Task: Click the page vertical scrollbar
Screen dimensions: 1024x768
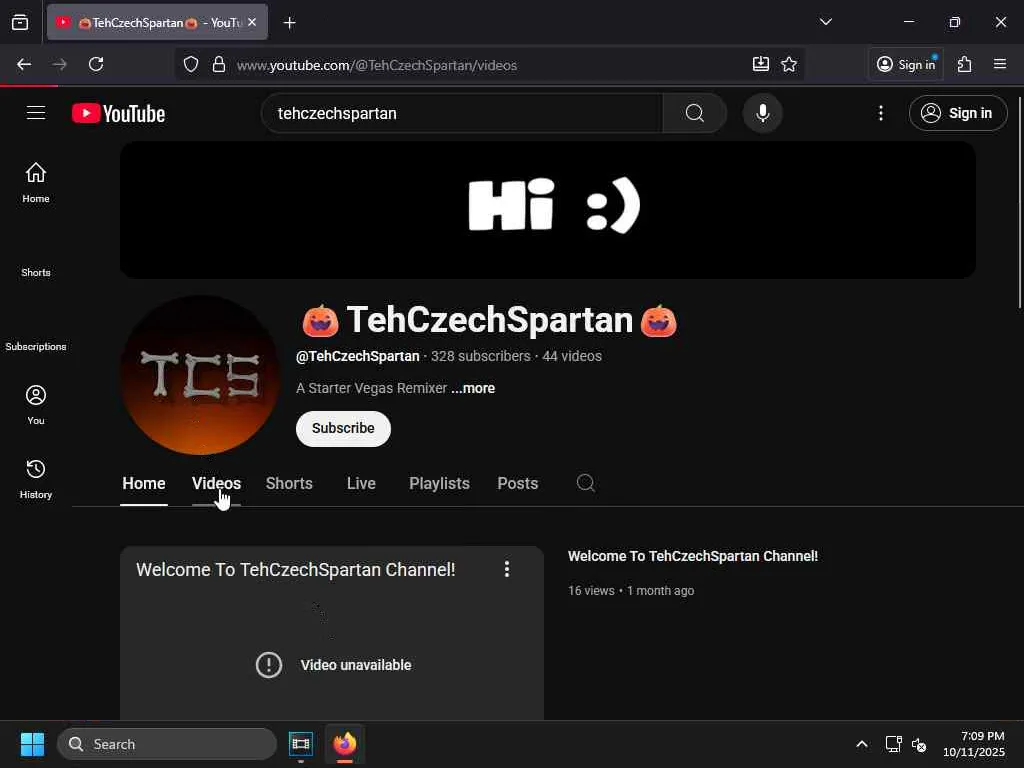Action: coord(1019,202)
